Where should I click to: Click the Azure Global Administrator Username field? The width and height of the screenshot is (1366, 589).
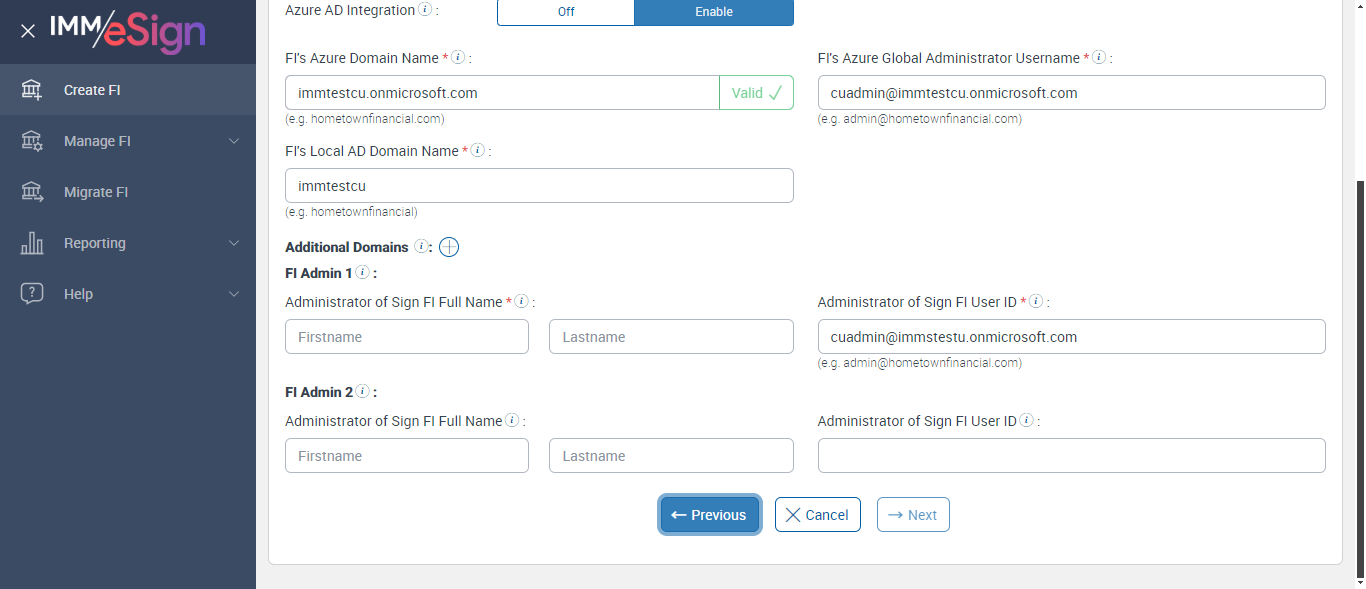pos(1072,93)
